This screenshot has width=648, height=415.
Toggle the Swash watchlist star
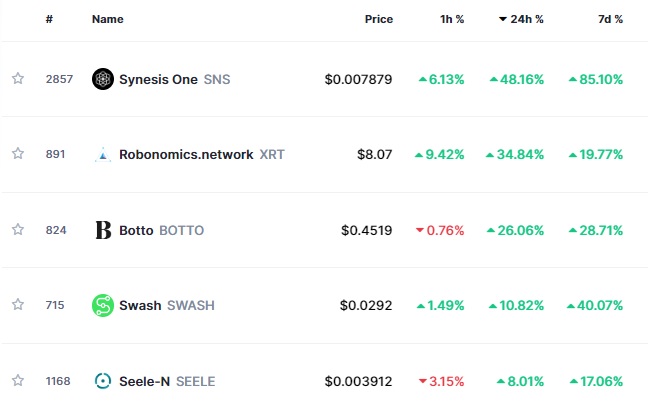(18, 305)
